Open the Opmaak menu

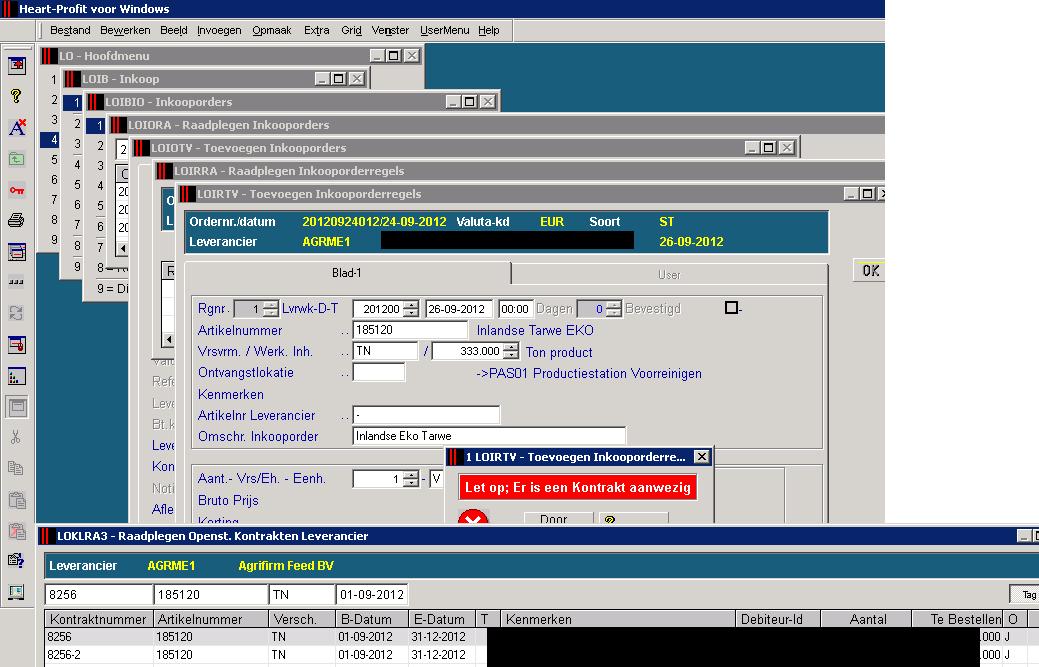272,30
